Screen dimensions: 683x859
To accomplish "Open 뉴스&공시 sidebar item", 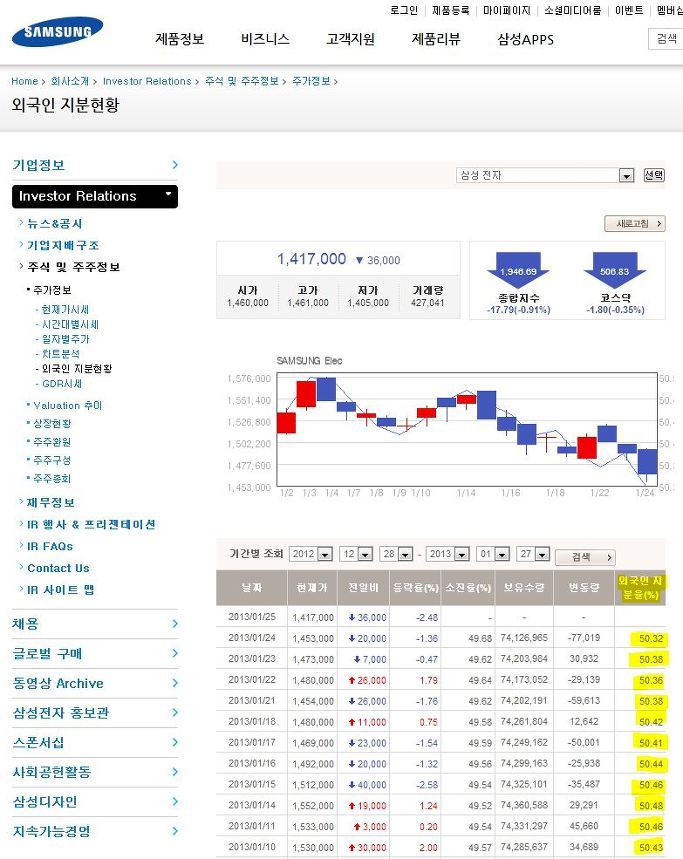I will pyautogui.click(x=55, y=224).
